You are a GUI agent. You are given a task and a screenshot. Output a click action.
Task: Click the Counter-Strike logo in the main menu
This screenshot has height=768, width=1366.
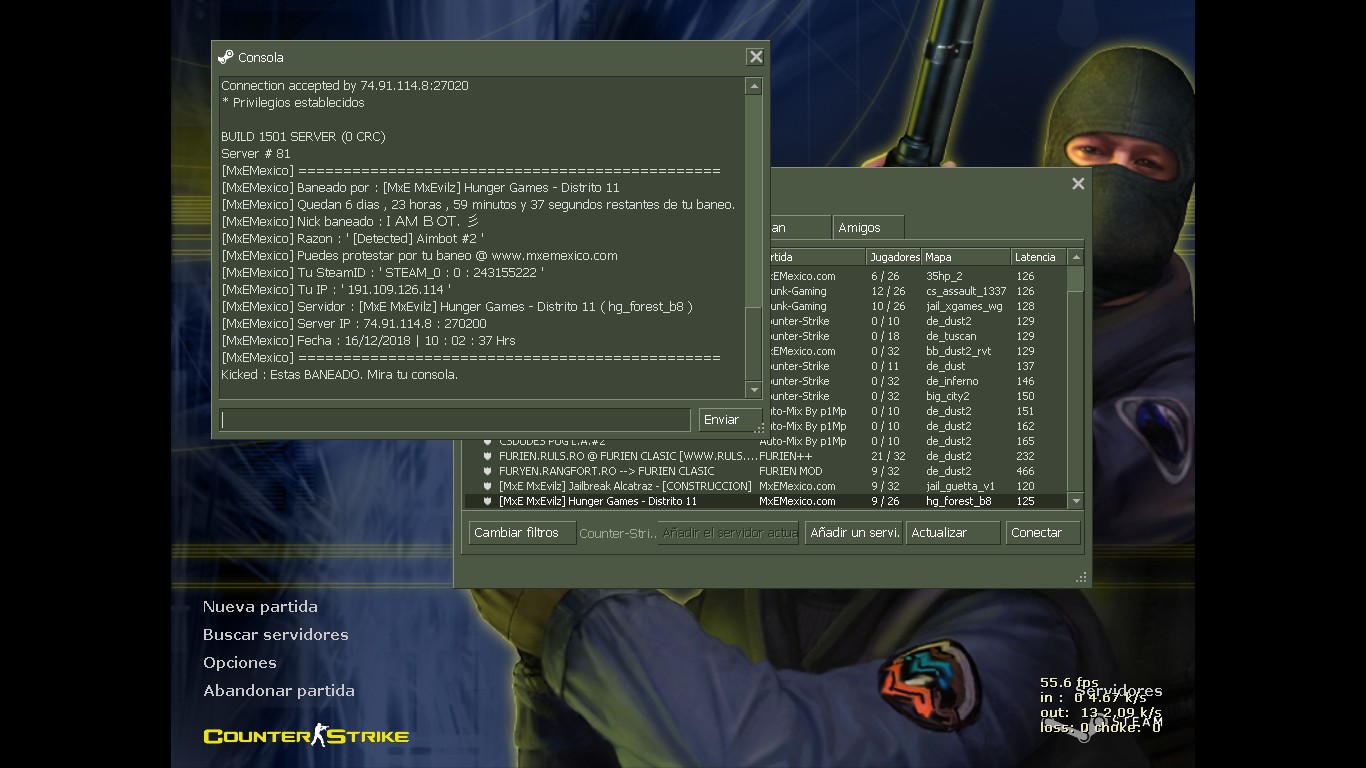[x=306, y=736]
